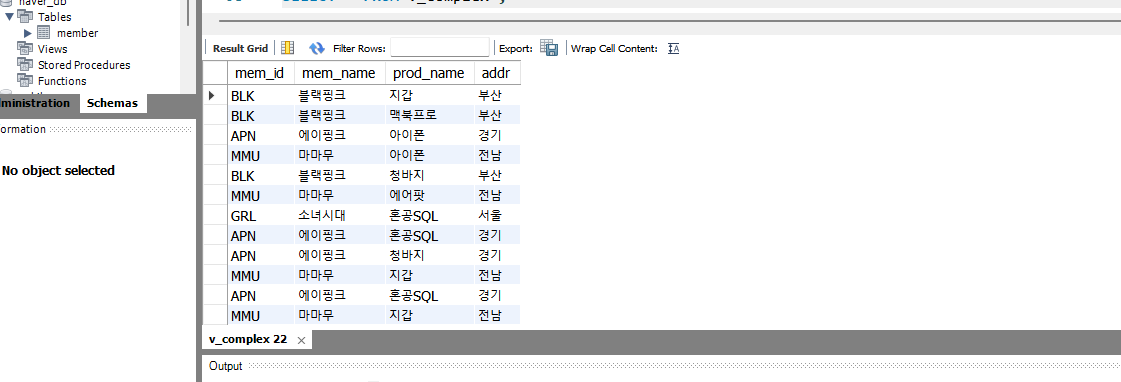Focus the Filter Rows input field
Image resolution: width=1121 pixels, height=382 pixels.
(x=440, y=48)
